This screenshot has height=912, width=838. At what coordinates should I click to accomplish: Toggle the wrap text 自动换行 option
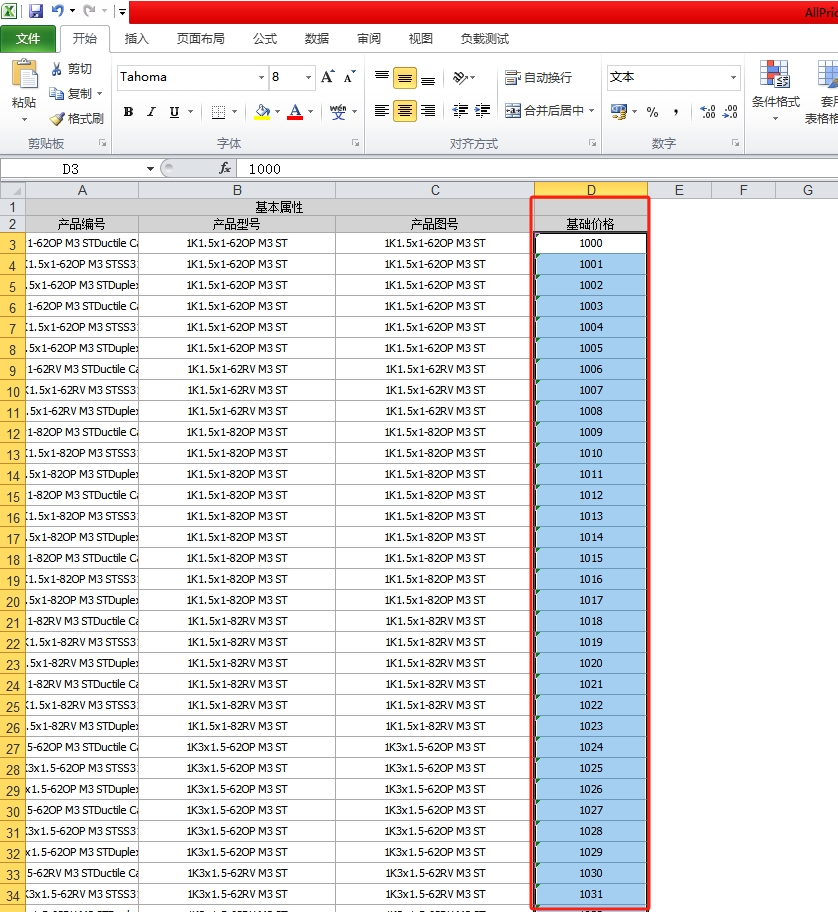pyautogui.click(x=539, y=77)
